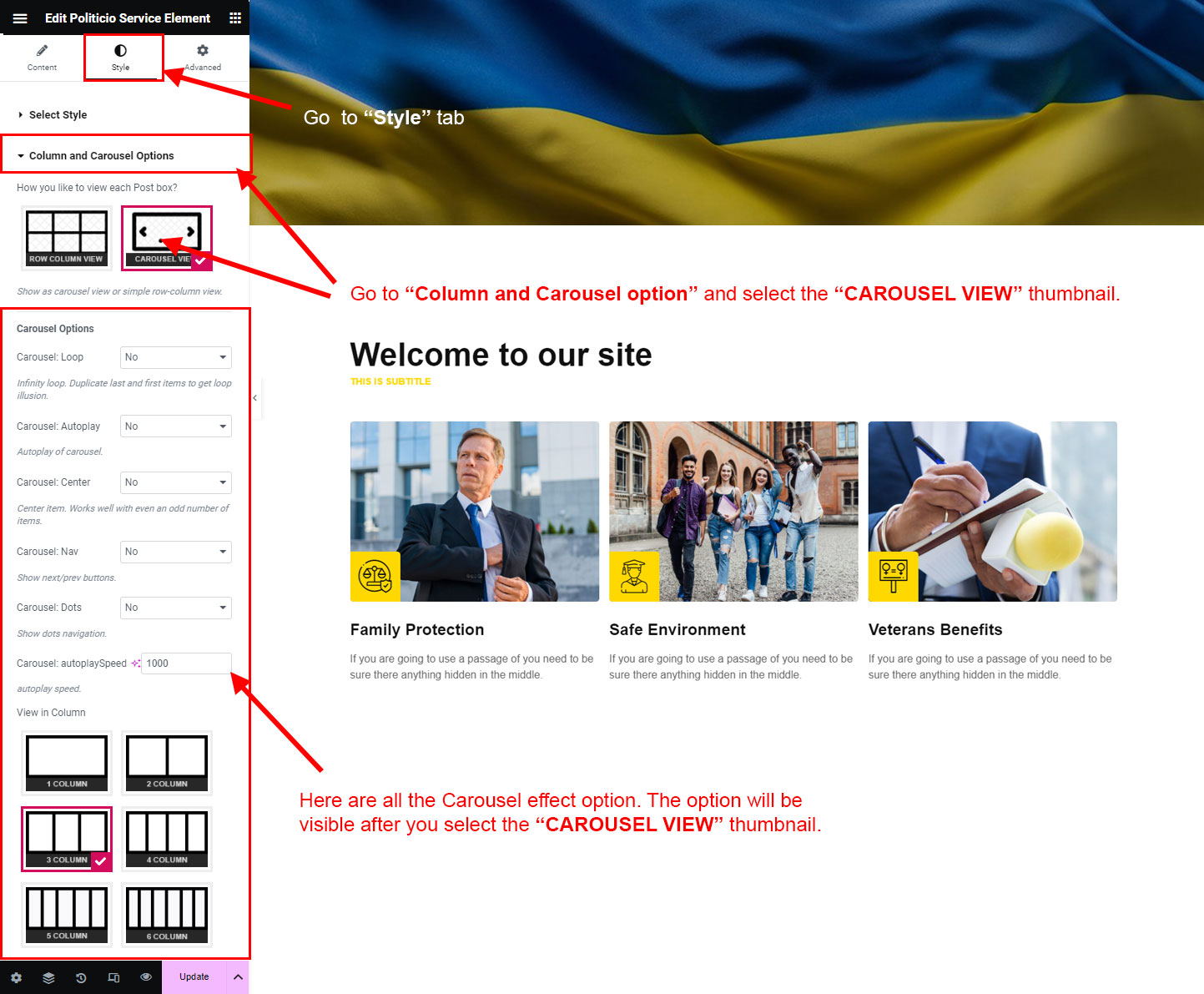The image size is (1204, 994).
Task: Open save options arrow next to Update
Action: tap(238, 977)
